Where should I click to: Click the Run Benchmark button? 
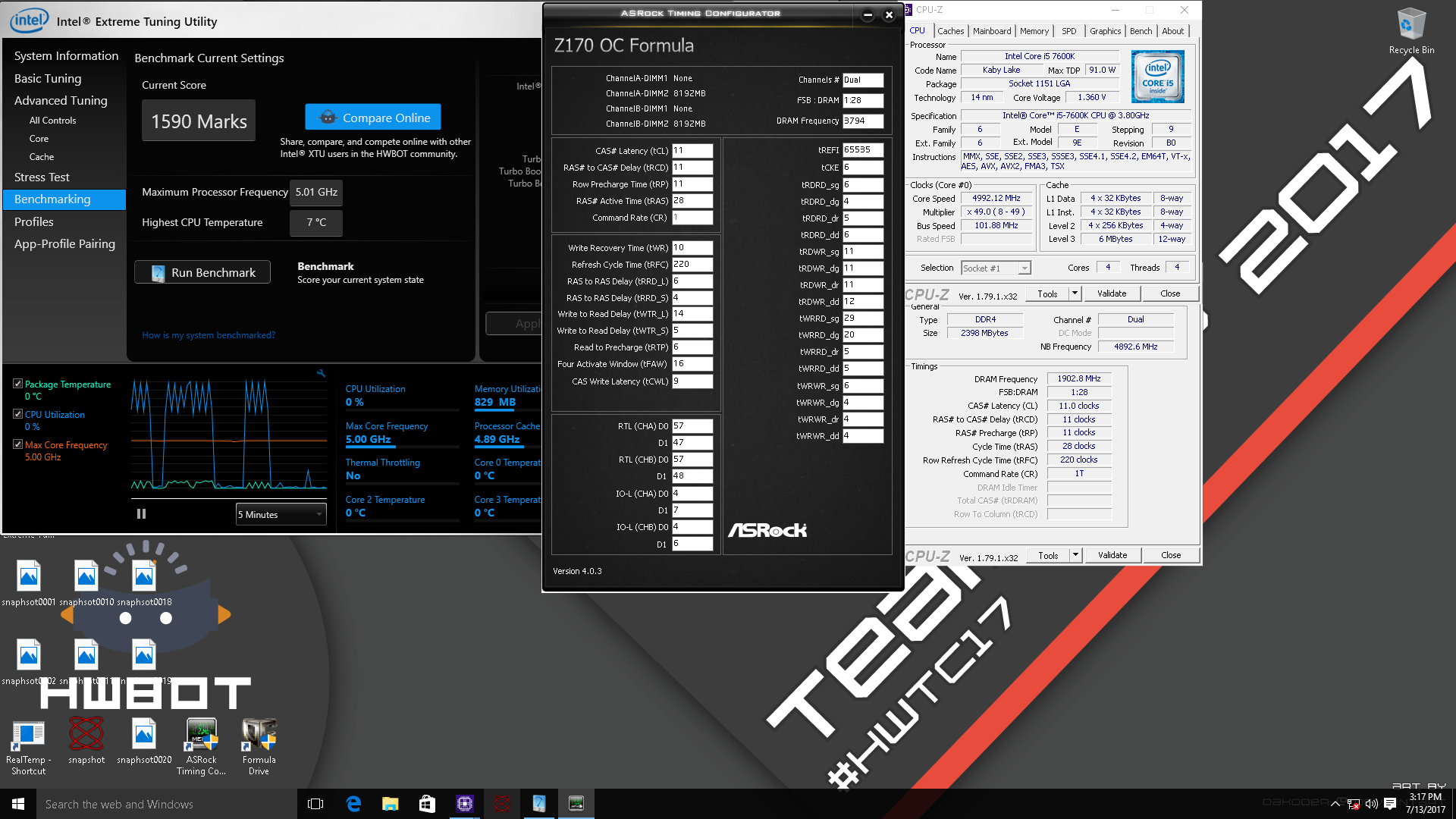click(x=202, y=272)
